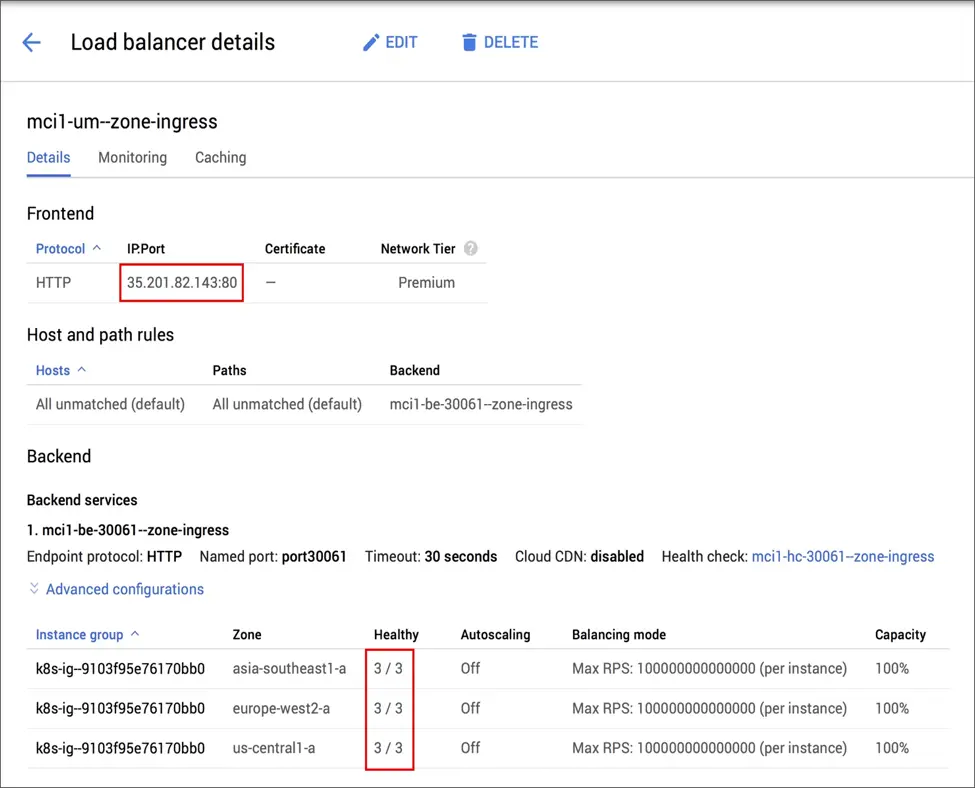975x788 pixels.
Task: Click Autoscaling Off in europe-west2-a row
Action: click(470, 708)
